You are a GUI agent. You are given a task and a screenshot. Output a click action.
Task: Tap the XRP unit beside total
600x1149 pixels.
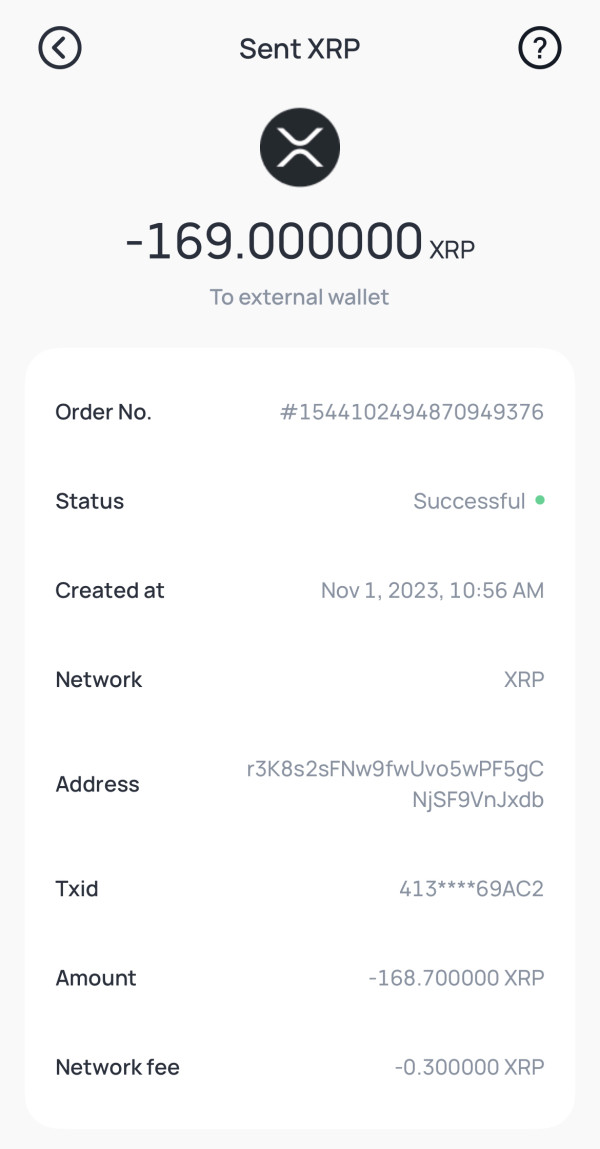tap(452, 250)
